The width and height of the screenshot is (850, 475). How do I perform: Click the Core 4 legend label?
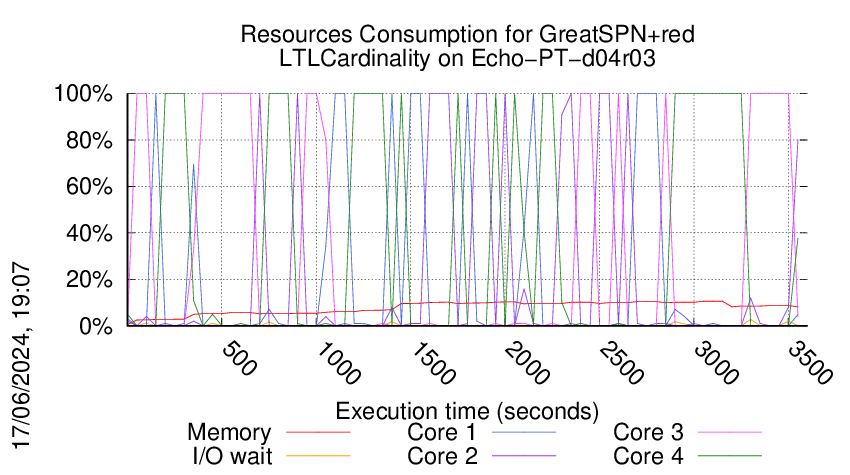[x=648, y=457]
